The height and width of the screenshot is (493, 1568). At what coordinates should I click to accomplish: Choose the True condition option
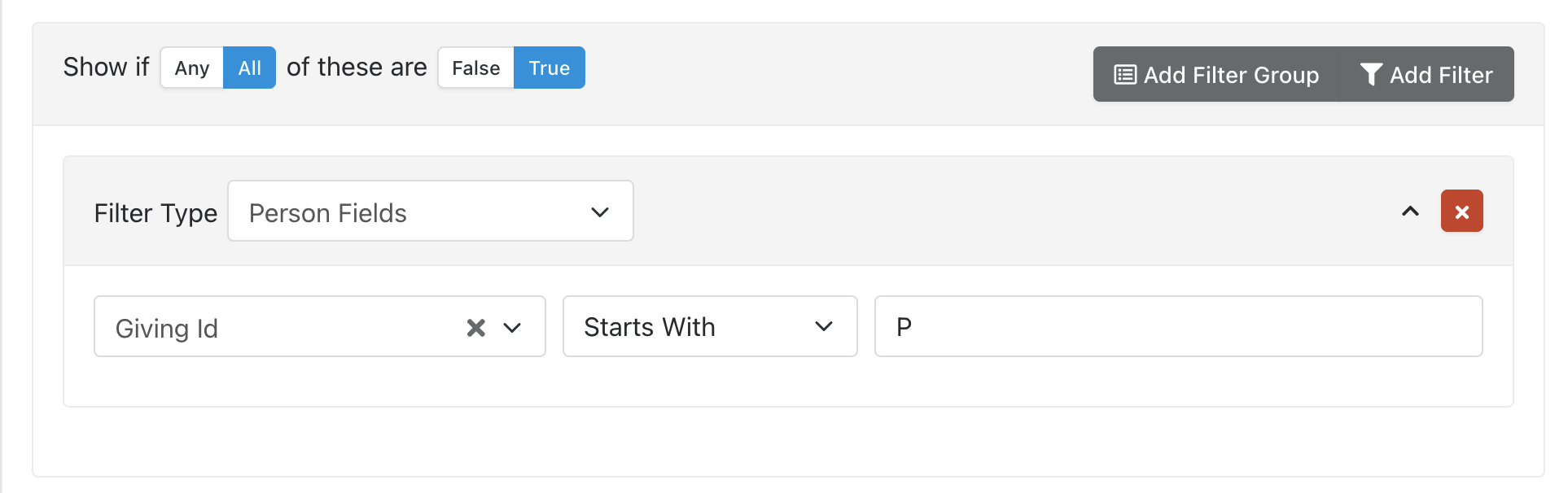click(x=550, y=68)
